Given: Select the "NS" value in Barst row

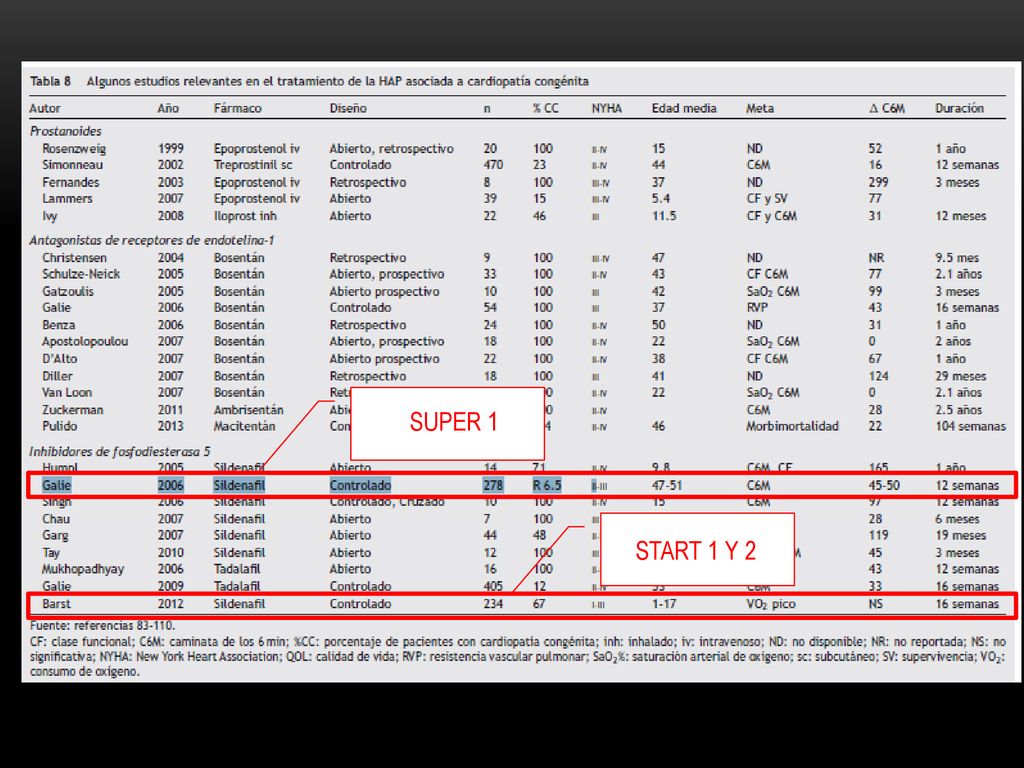Looking at the screenshot, I should (876, 604).
